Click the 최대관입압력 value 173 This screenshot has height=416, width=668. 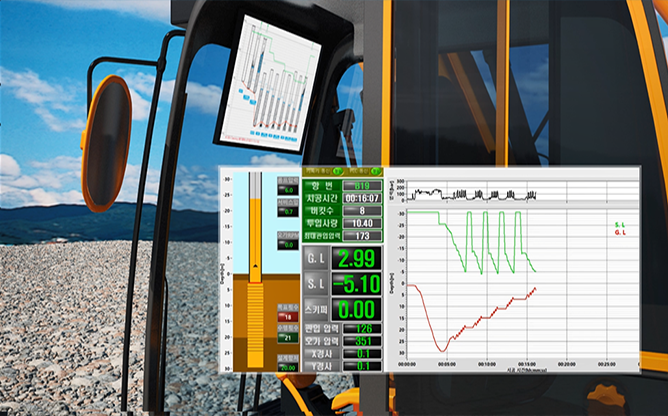click(x=362, y=236)
